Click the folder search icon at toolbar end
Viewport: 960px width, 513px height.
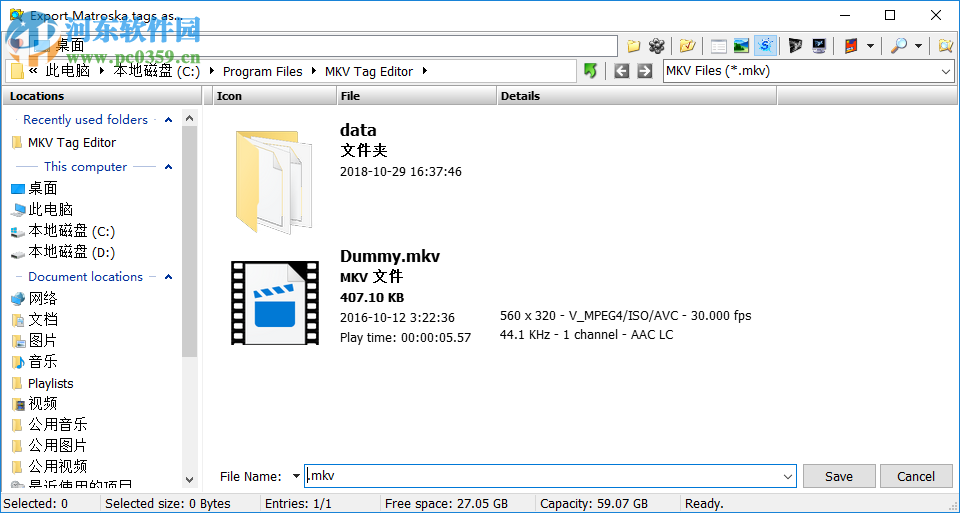click(945, 46)
